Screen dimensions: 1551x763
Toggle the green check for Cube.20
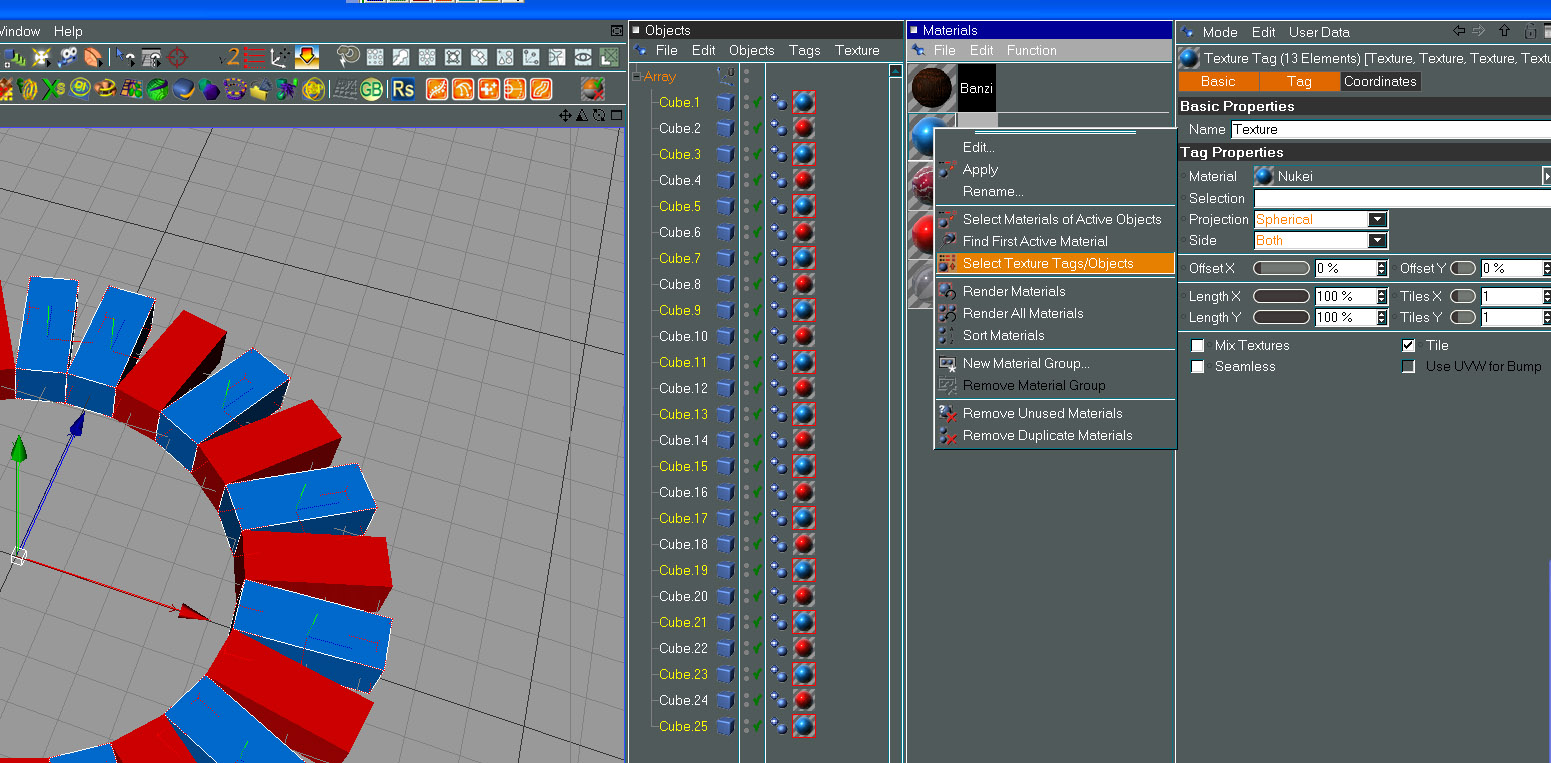(757, 596)
